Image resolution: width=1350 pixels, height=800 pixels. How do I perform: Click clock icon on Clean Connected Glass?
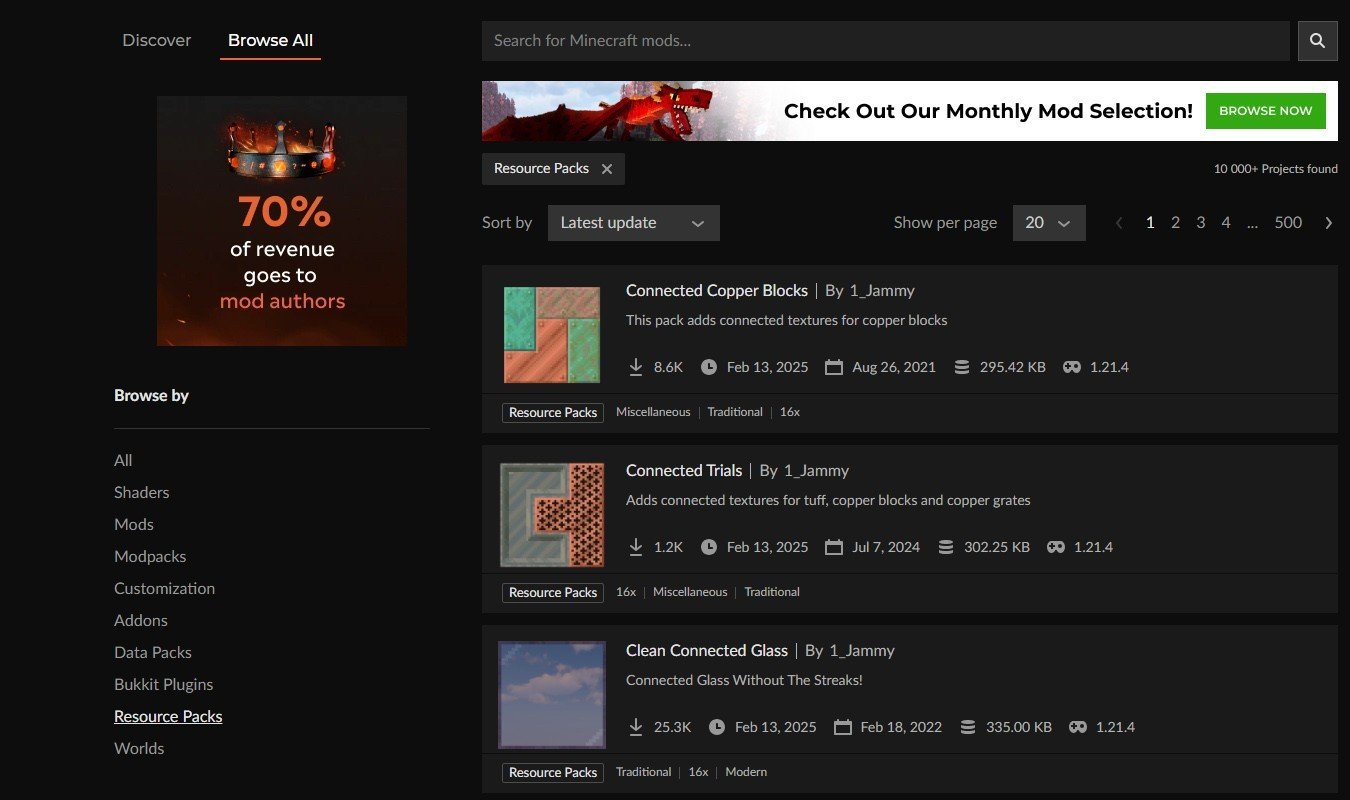click(x=717, y=727)
